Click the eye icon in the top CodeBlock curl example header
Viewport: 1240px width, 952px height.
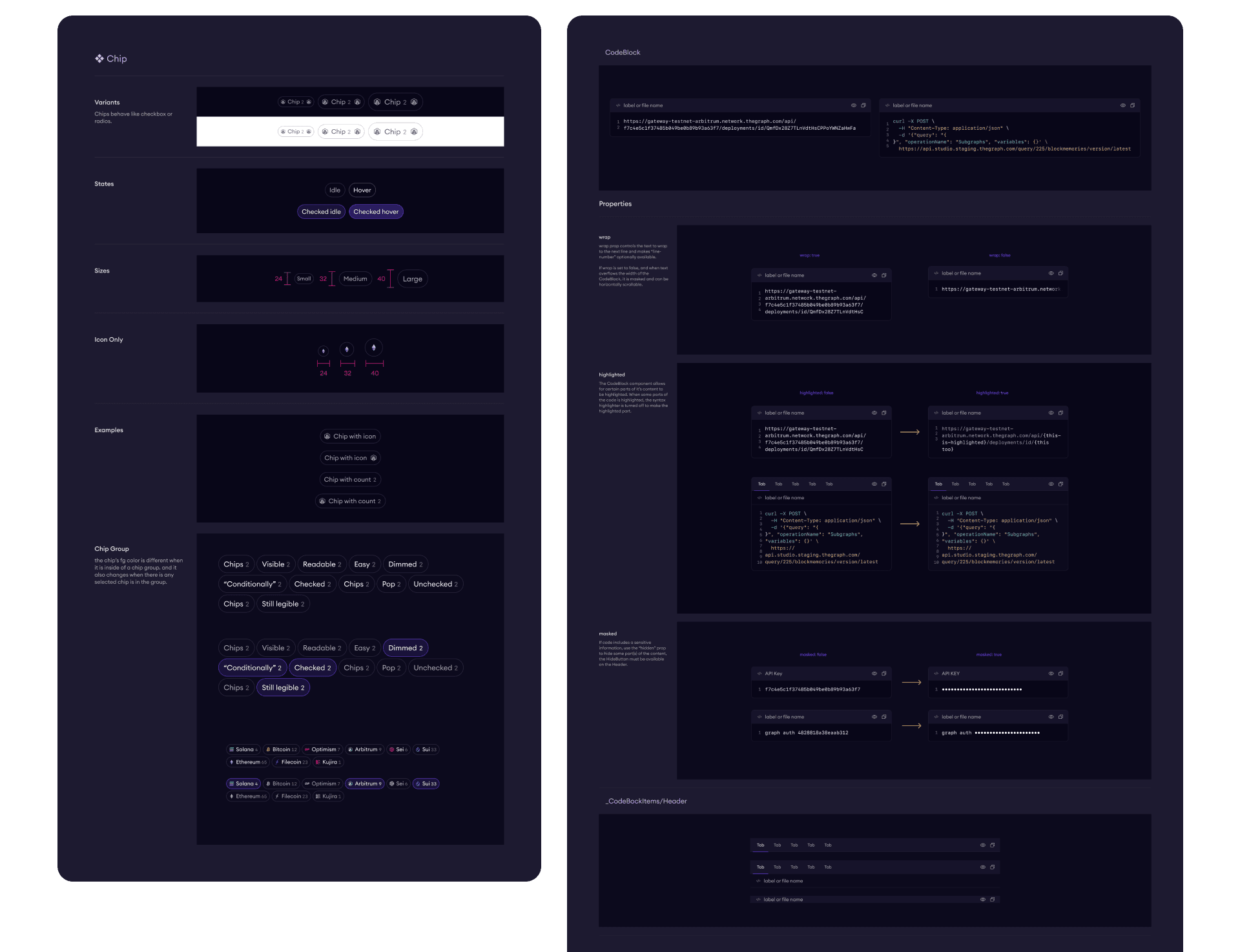pyautogui.click(x=1122, y=105)
